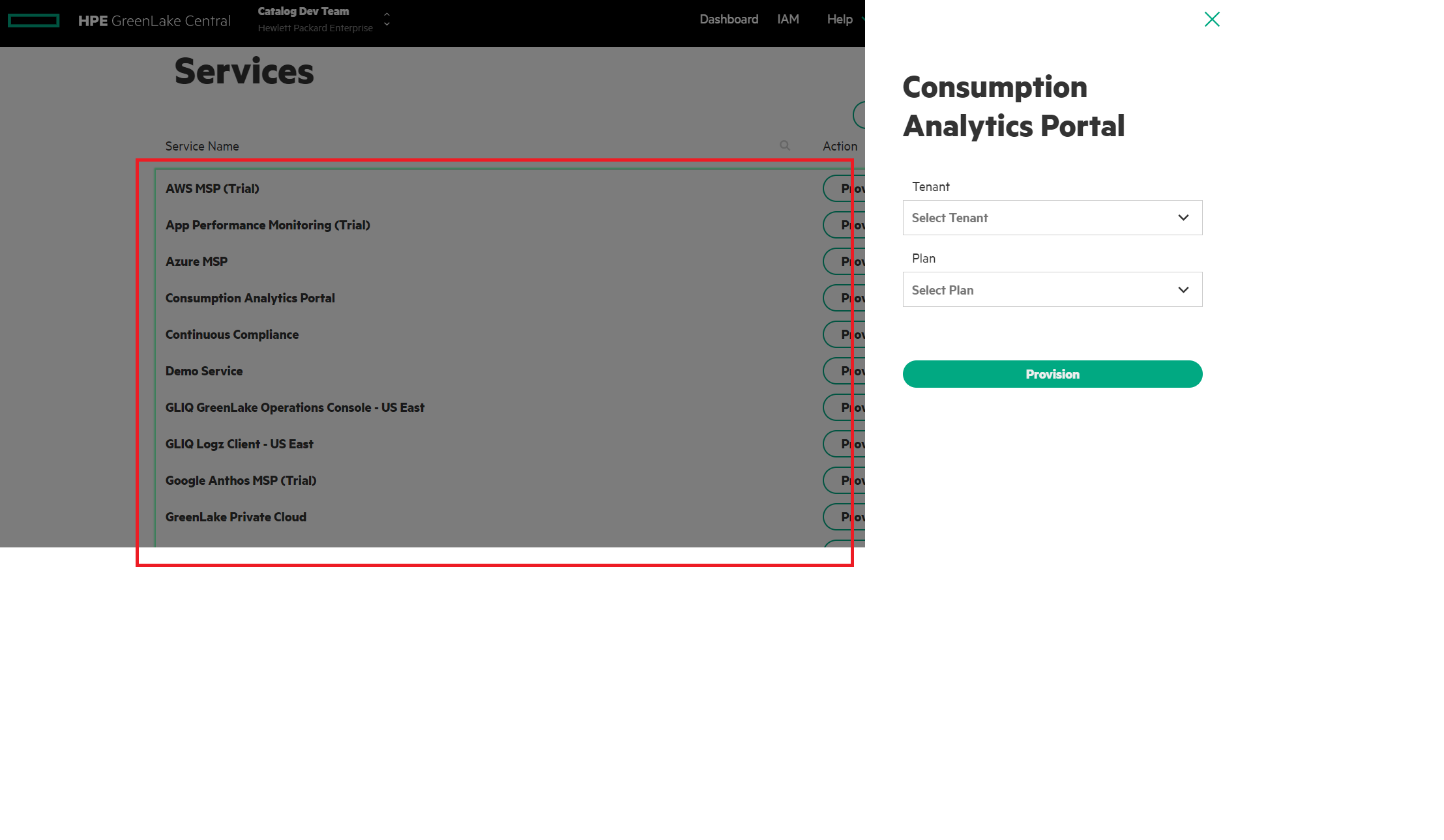Open the IAM menu item
Viewport: 1444px width, 840px height.
pos(788,19)
